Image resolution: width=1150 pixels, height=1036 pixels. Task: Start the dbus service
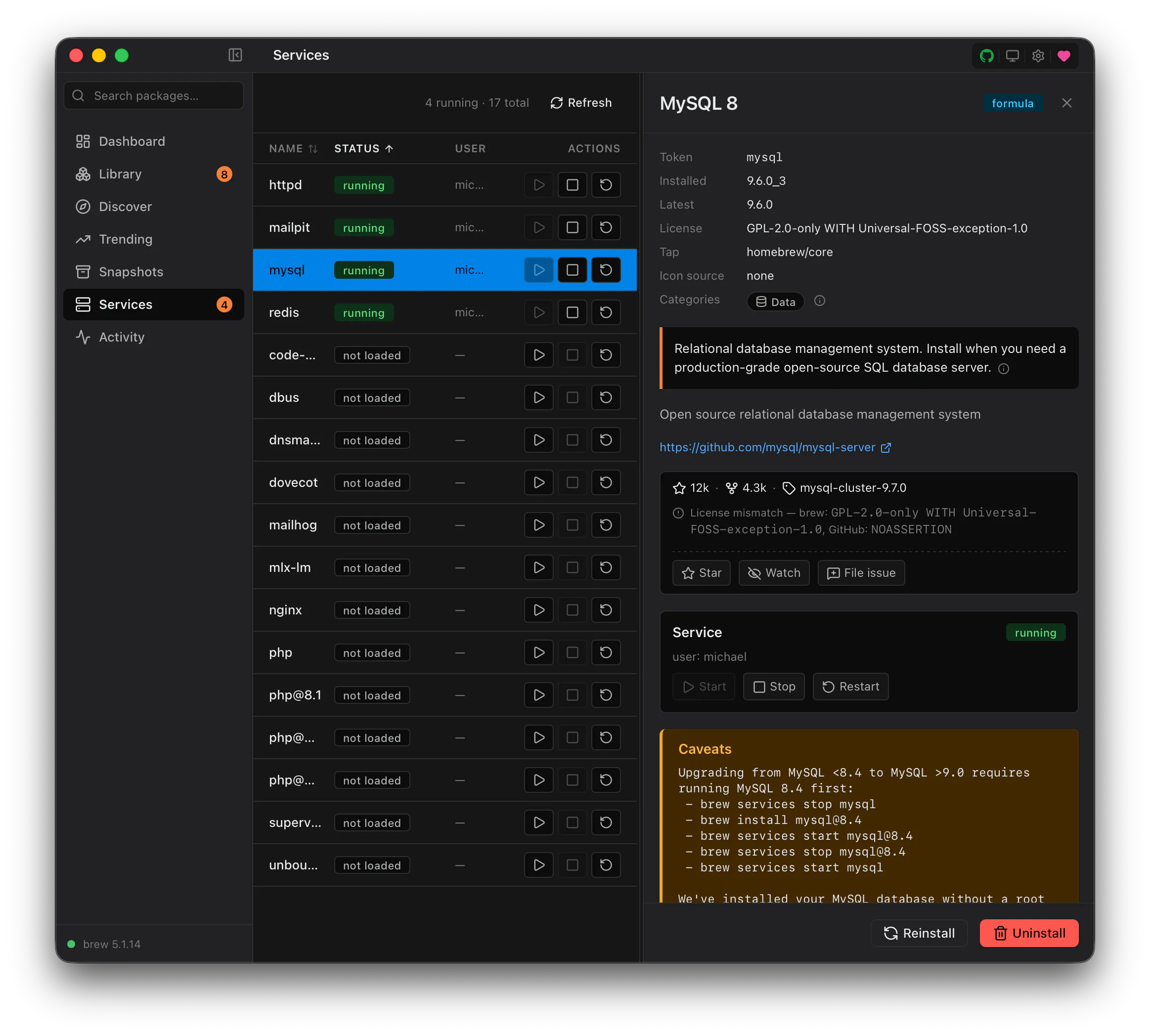pos(538,397)
